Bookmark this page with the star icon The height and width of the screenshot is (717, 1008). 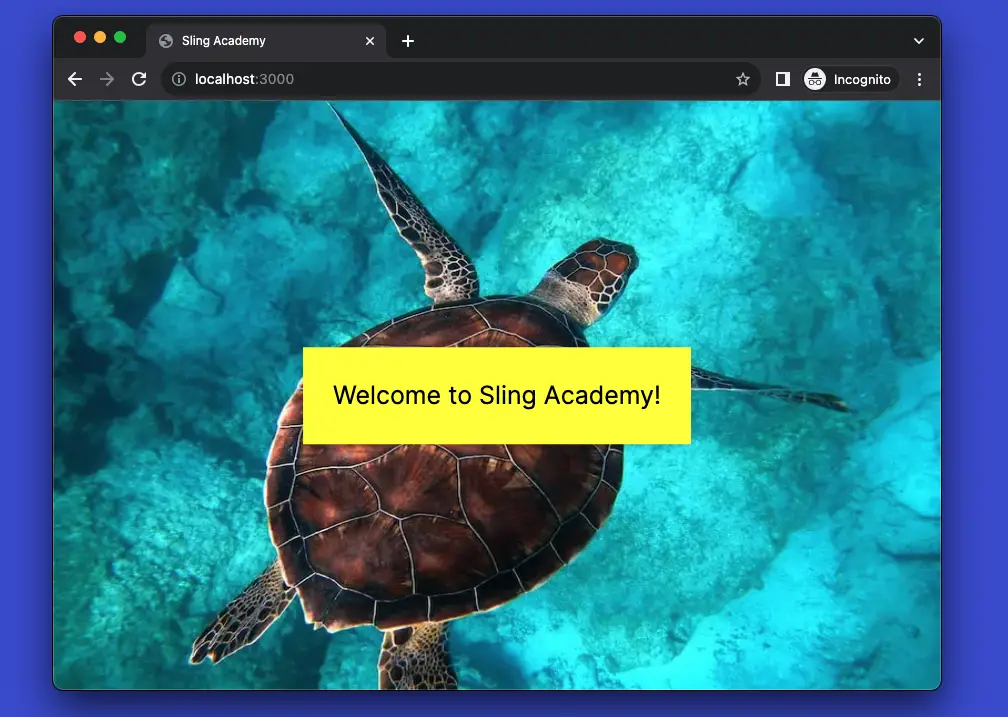point(742,79)
